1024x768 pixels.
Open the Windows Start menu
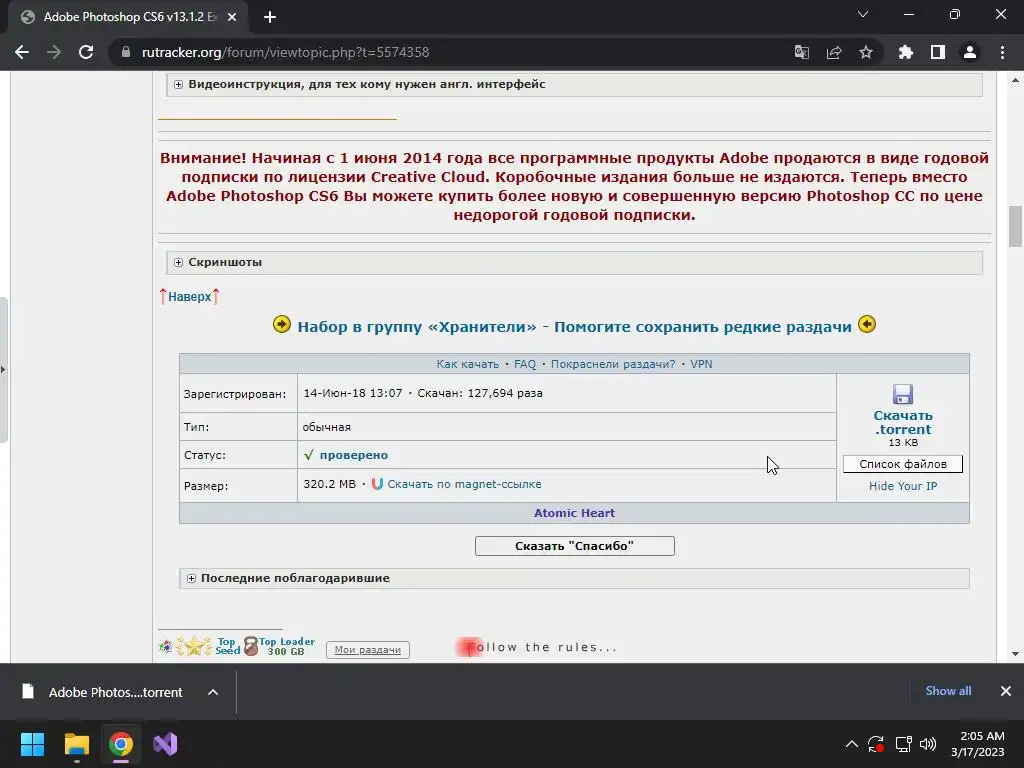(x=32, y=744)
